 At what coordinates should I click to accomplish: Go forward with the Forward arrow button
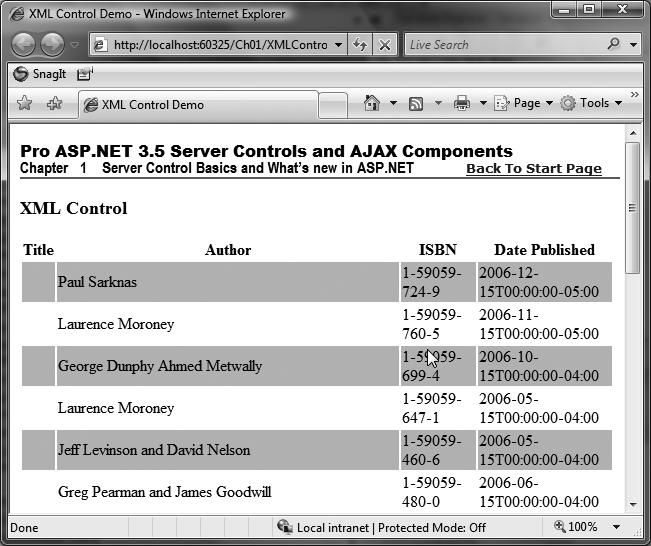pyautogui.click(x=52, y=44)
